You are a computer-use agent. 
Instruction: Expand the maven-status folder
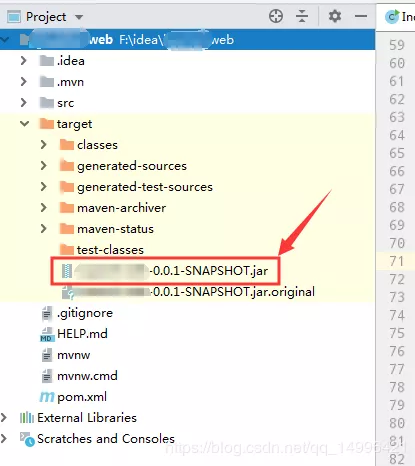tap(43, 229)
